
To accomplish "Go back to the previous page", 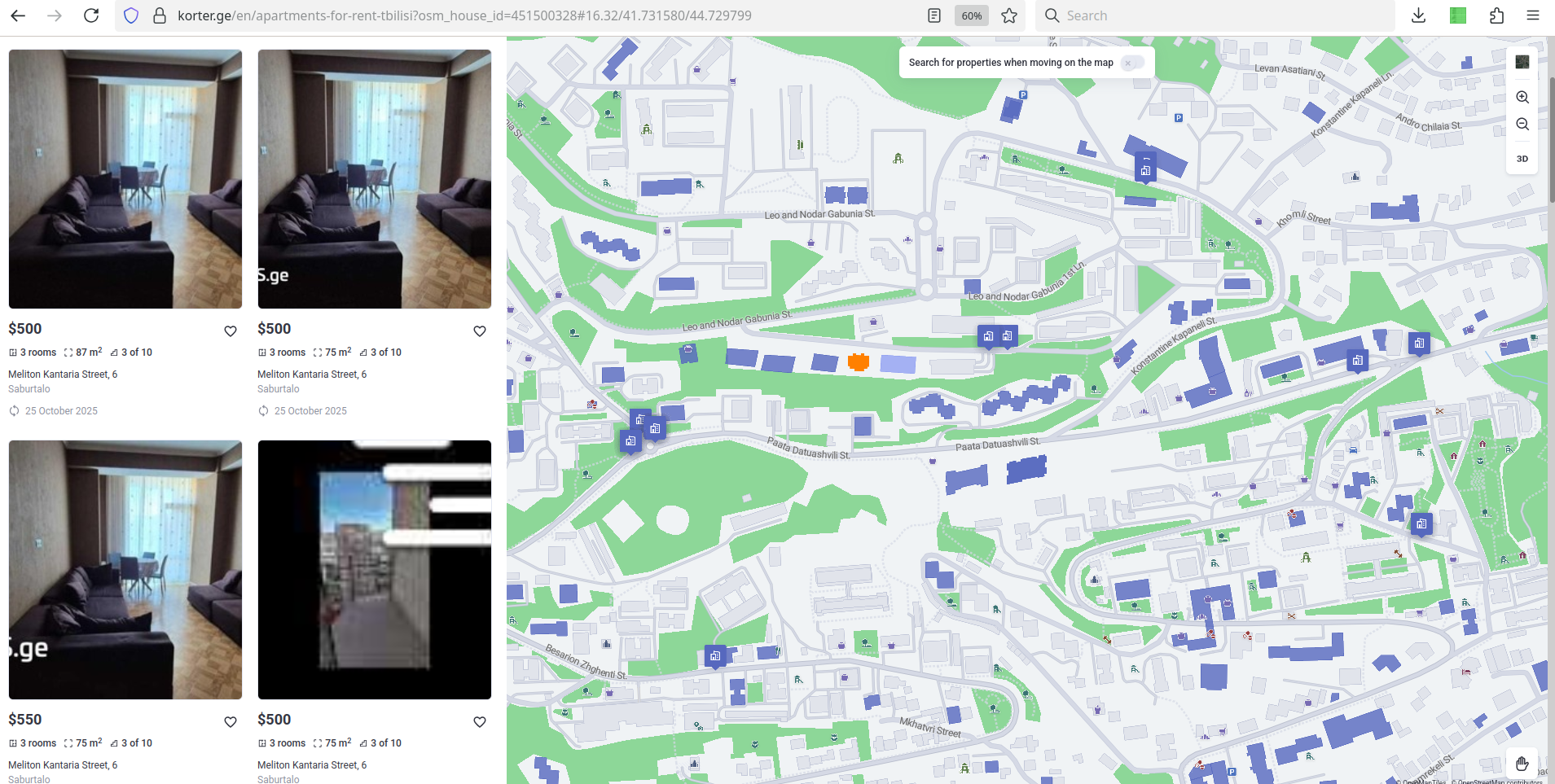I will tap(18, 15).
